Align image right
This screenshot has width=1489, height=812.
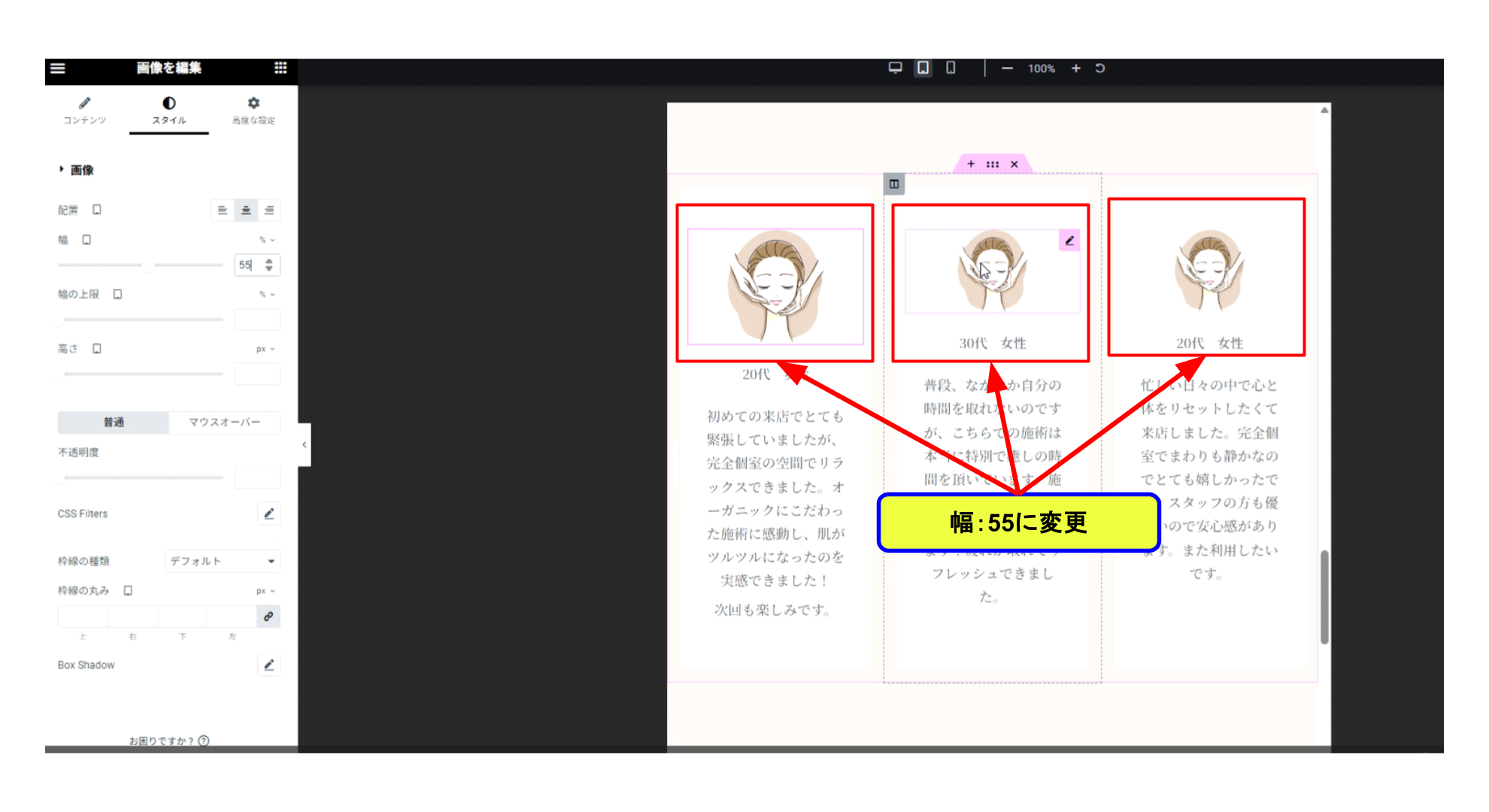269,211
